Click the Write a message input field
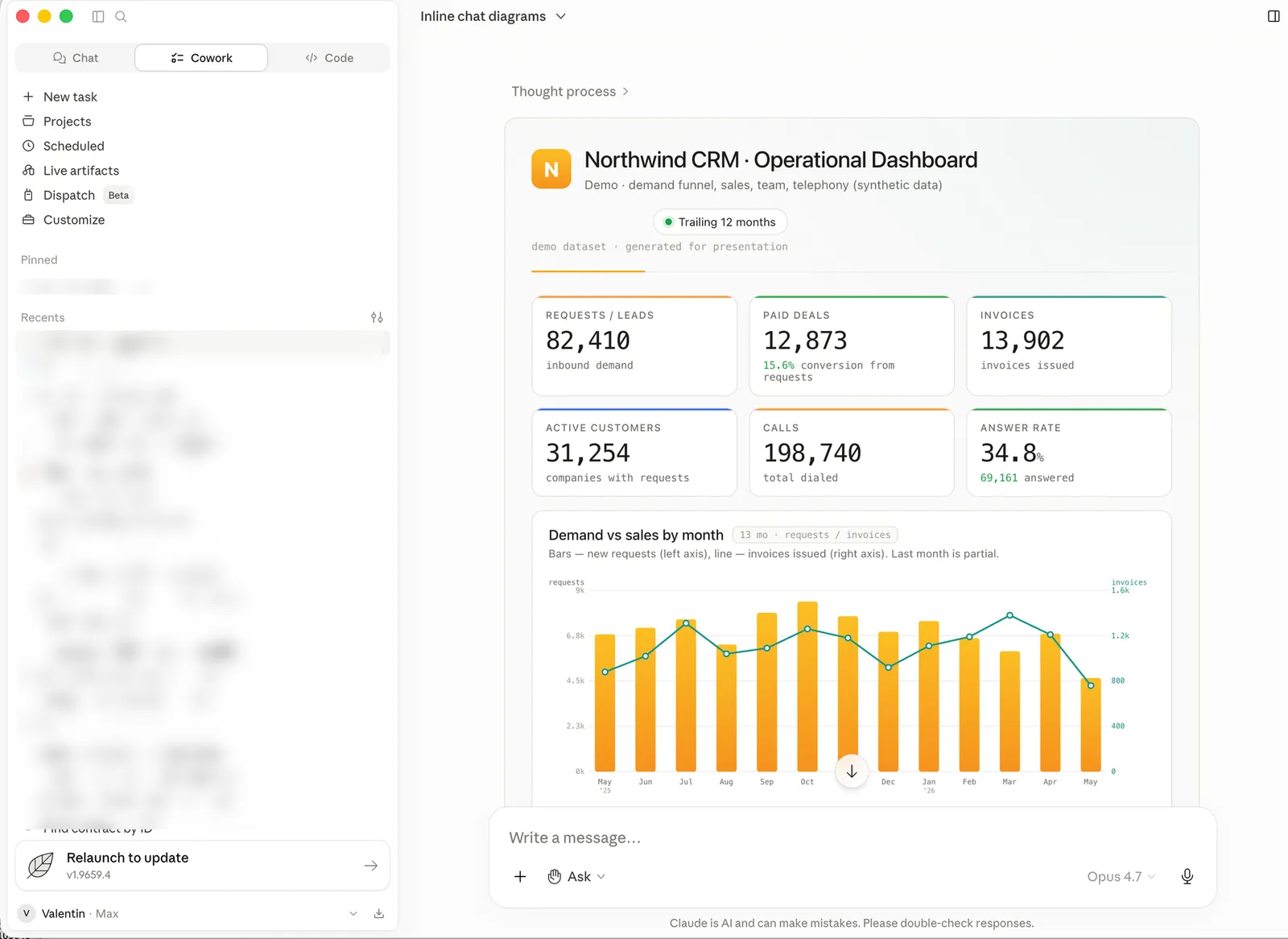The width and height of the screenshot is (1288, 939). [852, 838]
